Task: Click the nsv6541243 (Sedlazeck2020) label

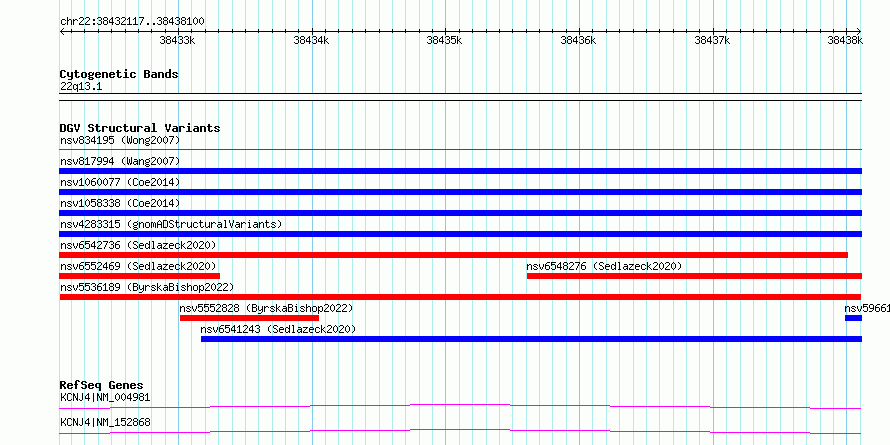Action: [x=278, y=329]
